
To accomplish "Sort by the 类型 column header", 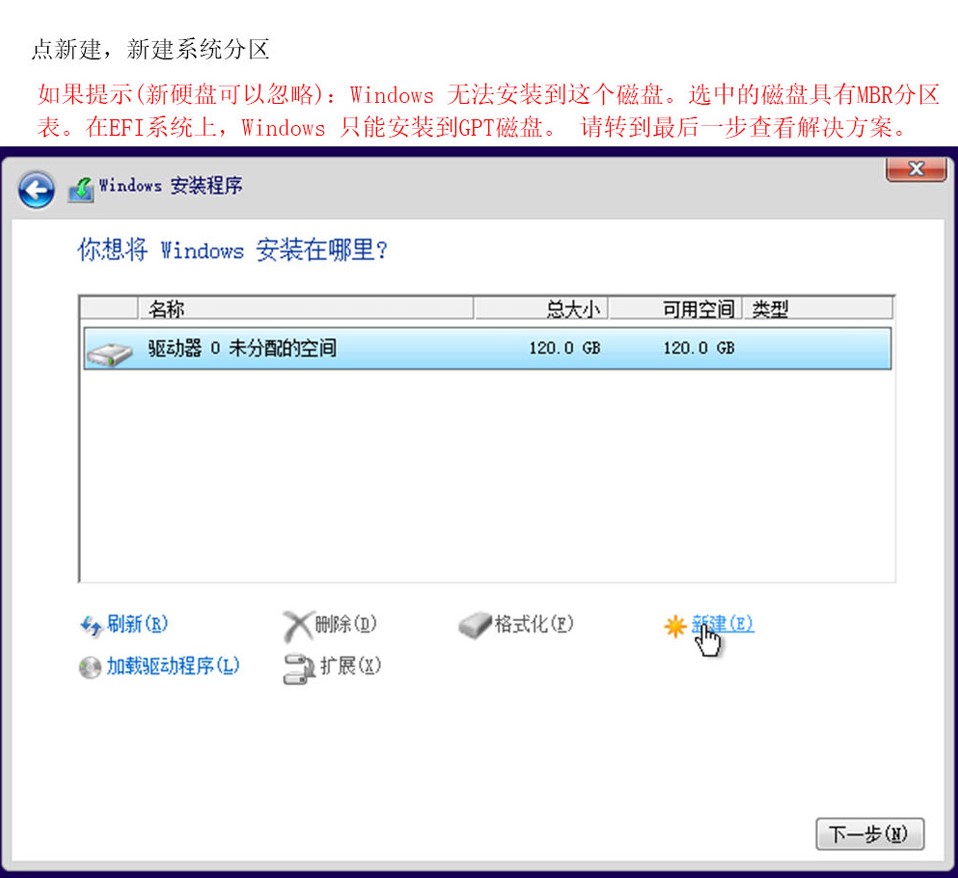I will 818,309.
